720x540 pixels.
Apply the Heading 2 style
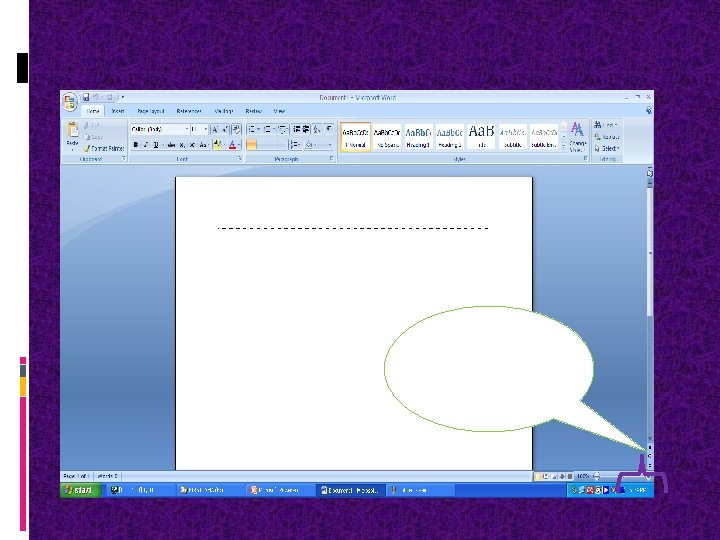tap(450, 137)
